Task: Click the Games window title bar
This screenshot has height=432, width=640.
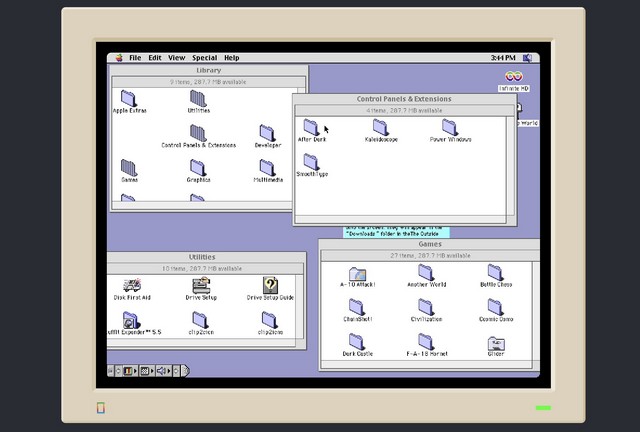Action: tap(429, 244)
